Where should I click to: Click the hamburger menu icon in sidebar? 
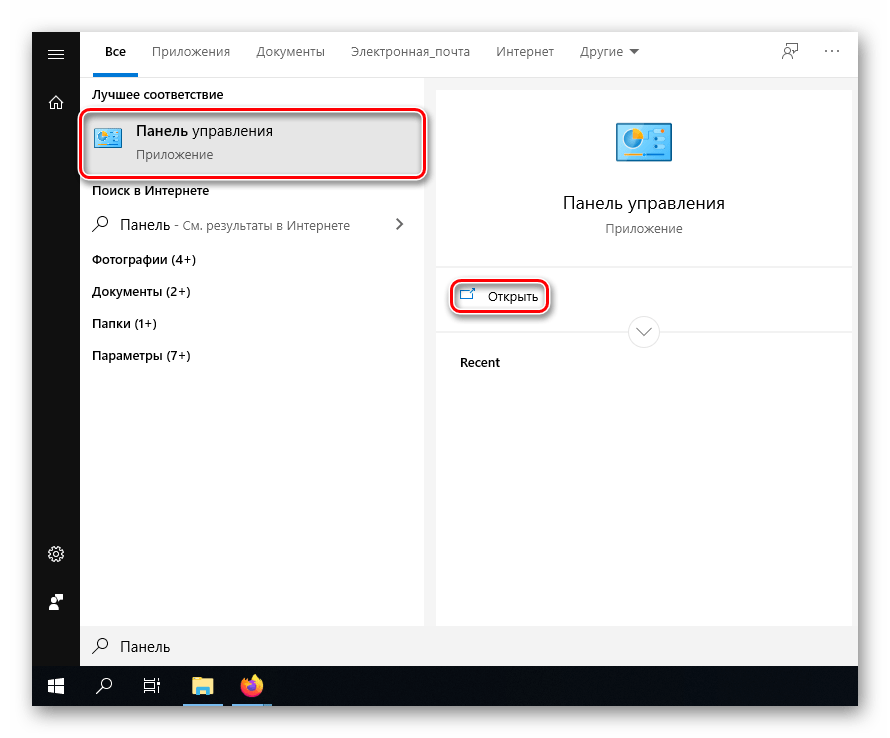coord(56,54)
